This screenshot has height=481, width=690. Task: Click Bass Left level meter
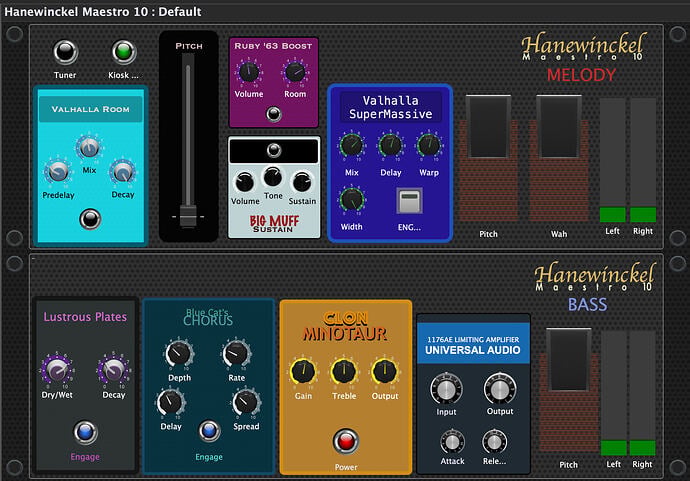[x=613, y=393]
